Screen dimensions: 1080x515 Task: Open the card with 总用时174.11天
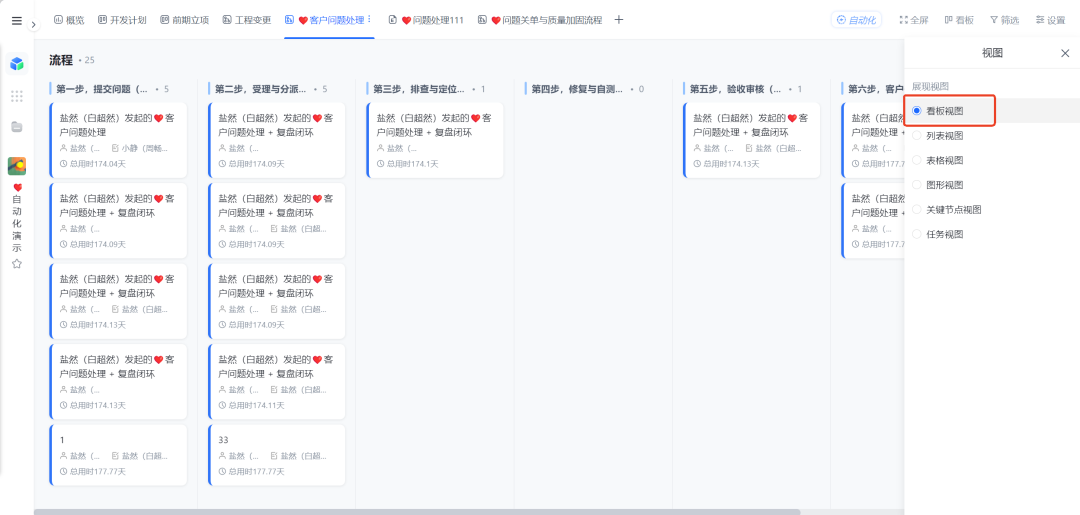click(277, 381)
